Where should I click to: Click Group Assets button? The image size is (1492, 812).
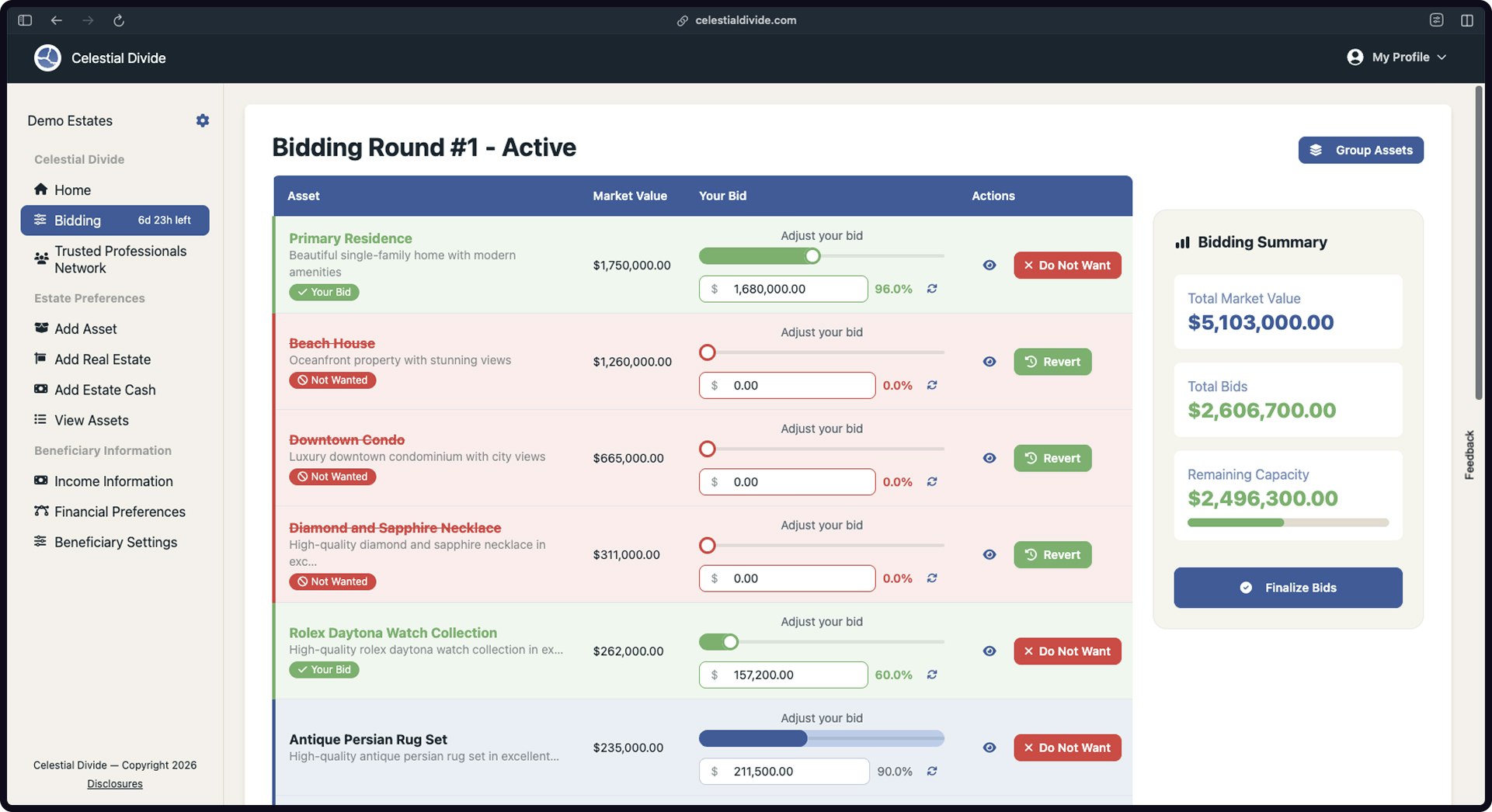click(1361, 151)
